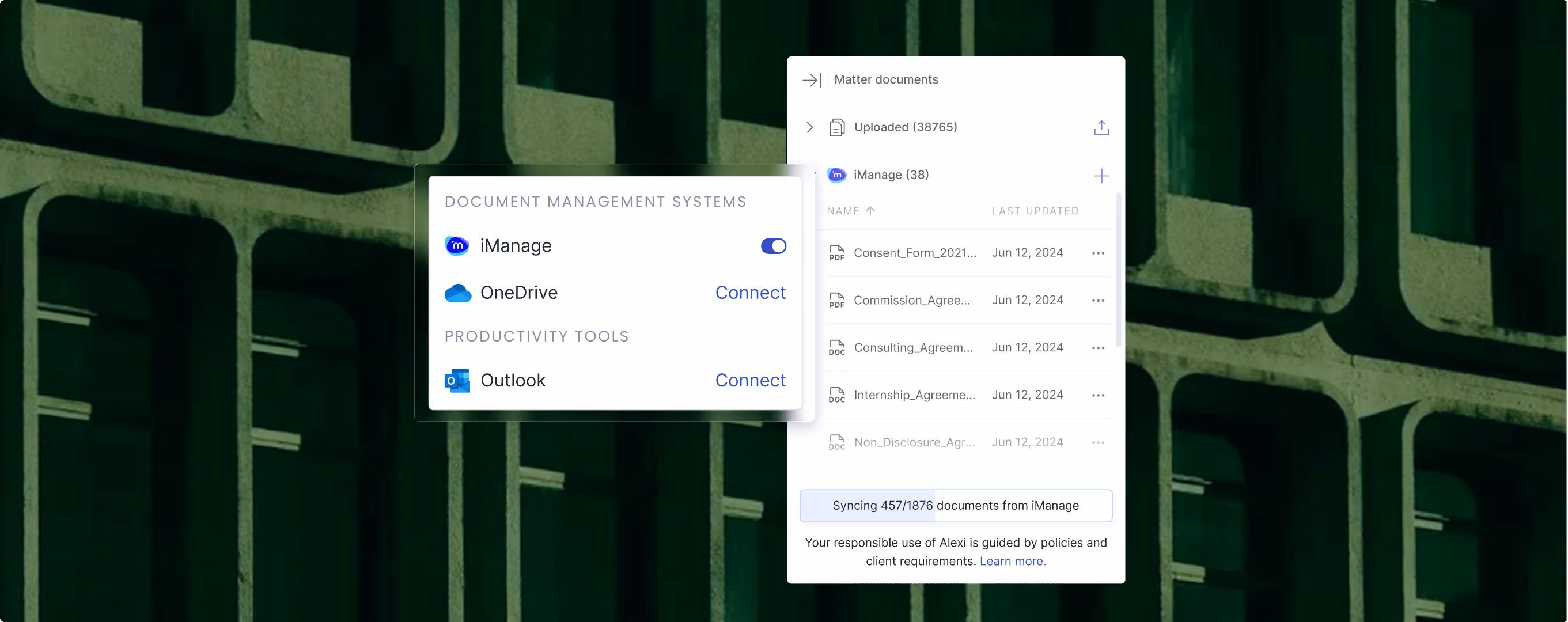The width and height of the screenshot is (1568, 622).
Task: Disable the iManage integration toggle
Action: 773,246
